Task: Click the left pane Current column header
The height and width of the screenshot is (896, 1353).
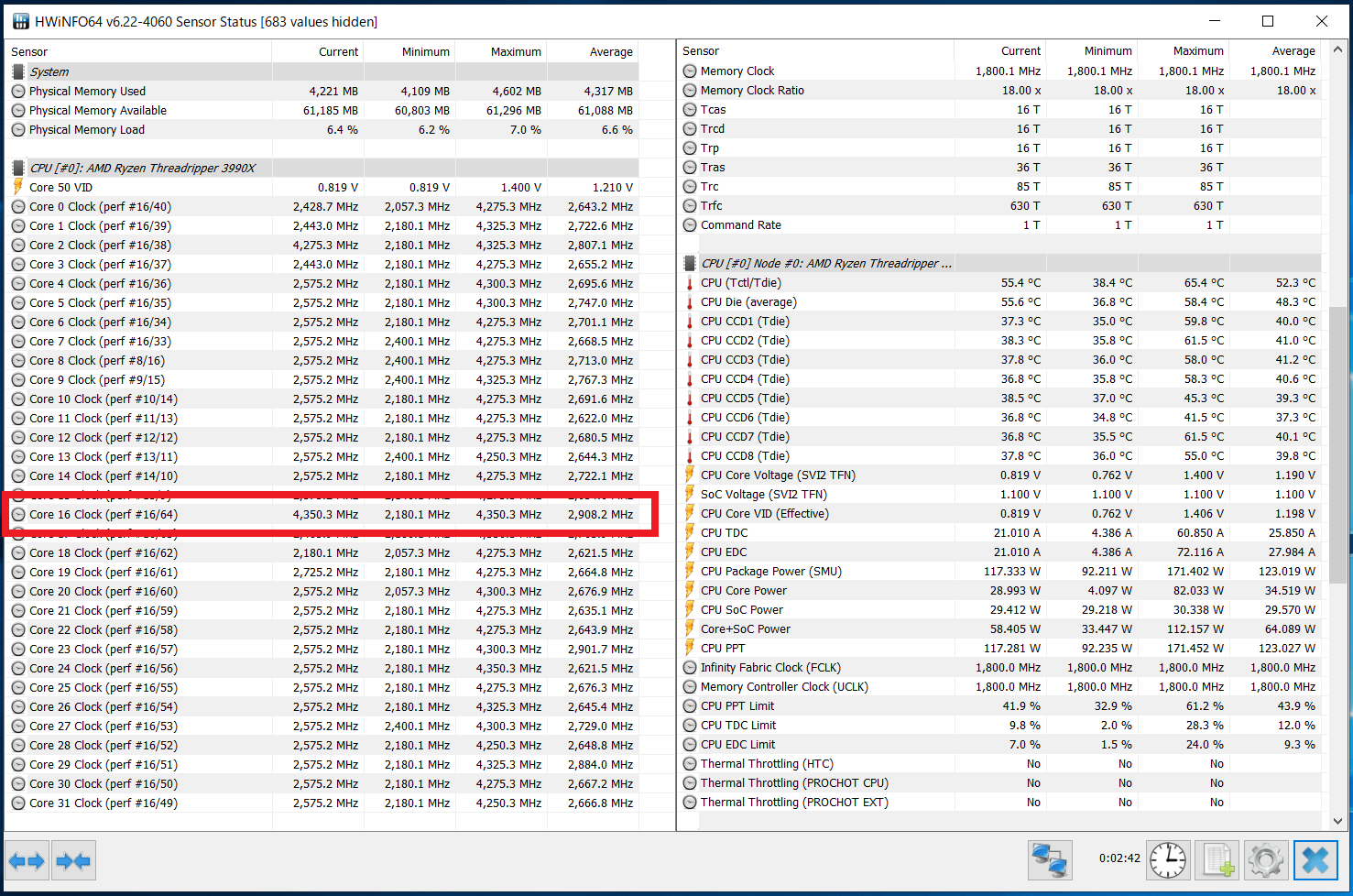Action: click(318, 51)
